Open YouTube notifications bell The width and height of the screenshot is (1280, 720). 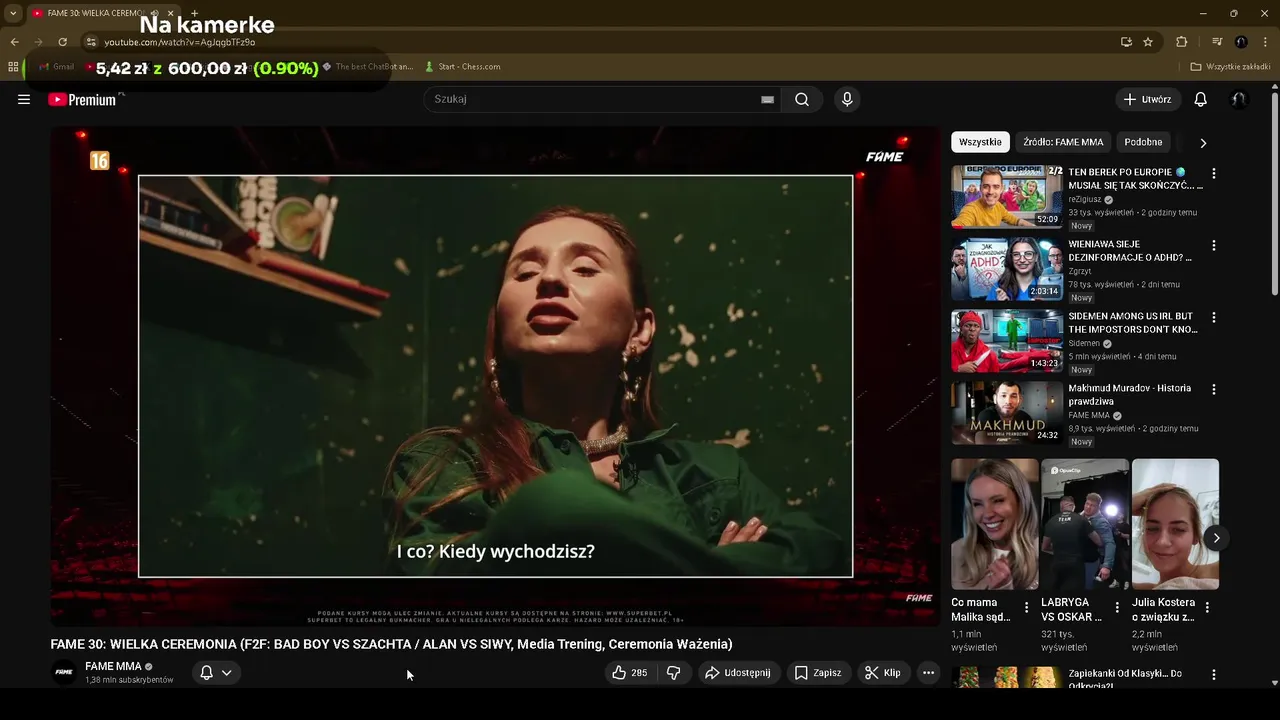pos(1201,99)
